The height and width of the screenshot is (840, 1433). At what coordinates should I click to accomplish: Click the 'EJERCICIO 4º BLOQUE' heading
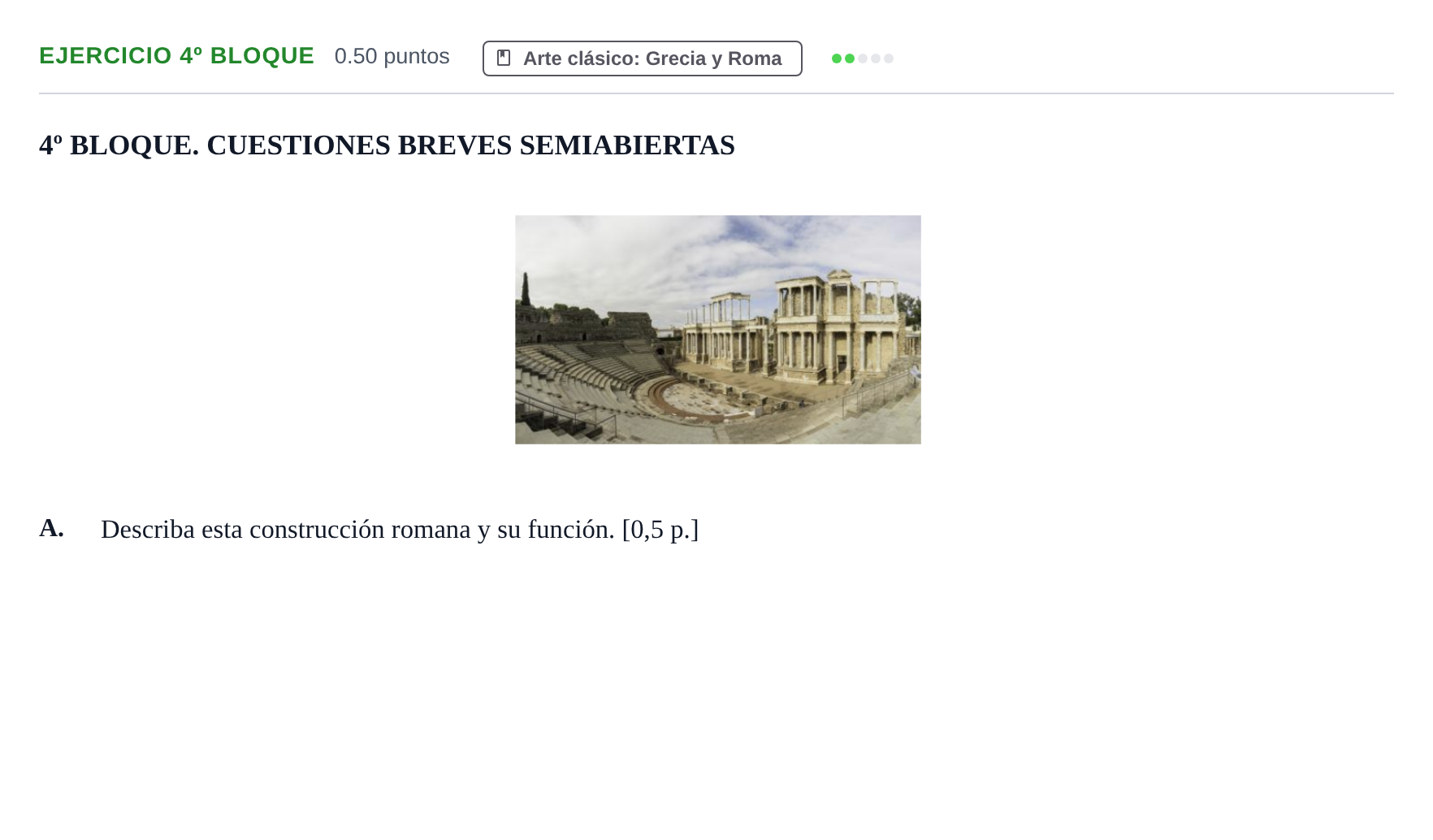click(176, 55)
